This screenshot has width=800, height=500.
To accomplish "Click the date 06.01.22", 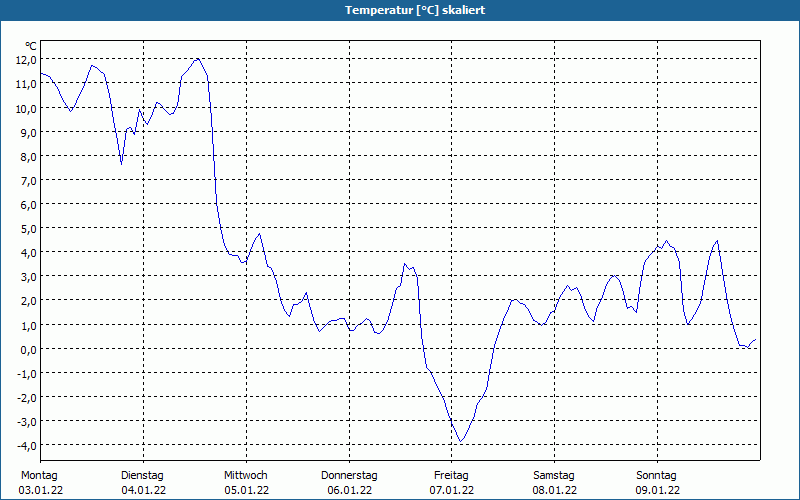I will 349,490.
